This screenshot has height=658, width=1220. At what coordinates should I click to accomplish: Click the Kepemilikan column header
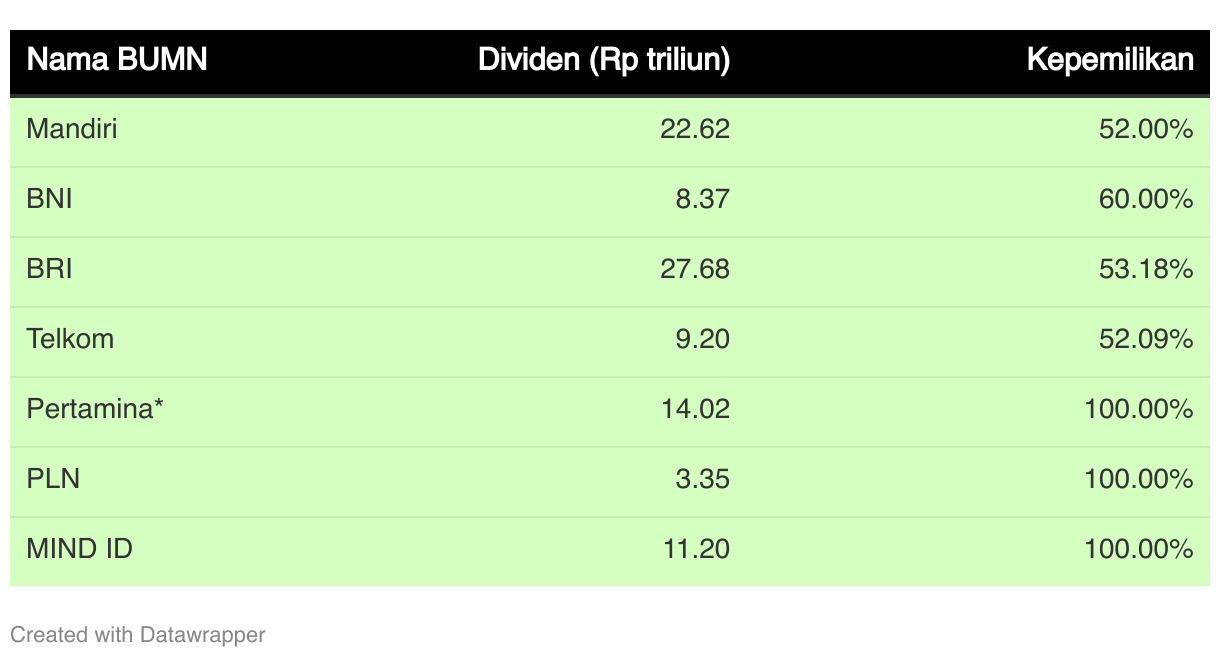pyautogui.click(x=1110, y=60)
